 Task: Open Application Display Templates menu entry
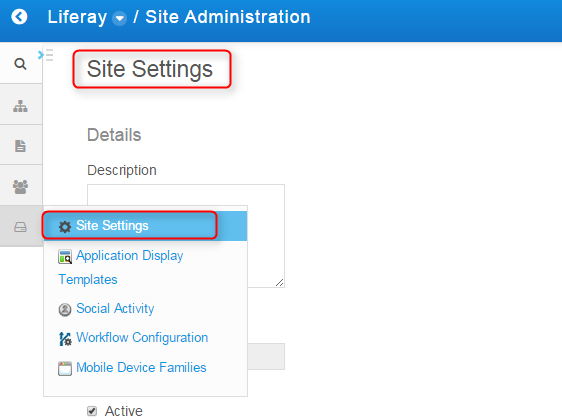(121, 267)
